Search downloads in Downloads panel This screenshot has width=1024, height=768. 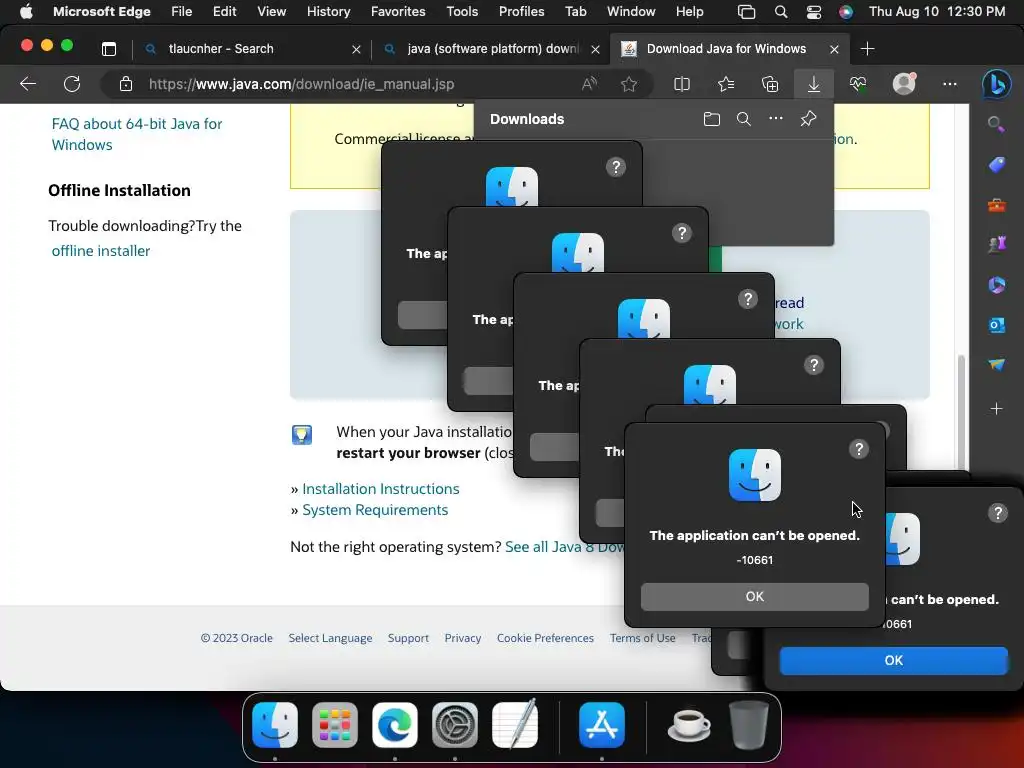(x=744, y=119)
